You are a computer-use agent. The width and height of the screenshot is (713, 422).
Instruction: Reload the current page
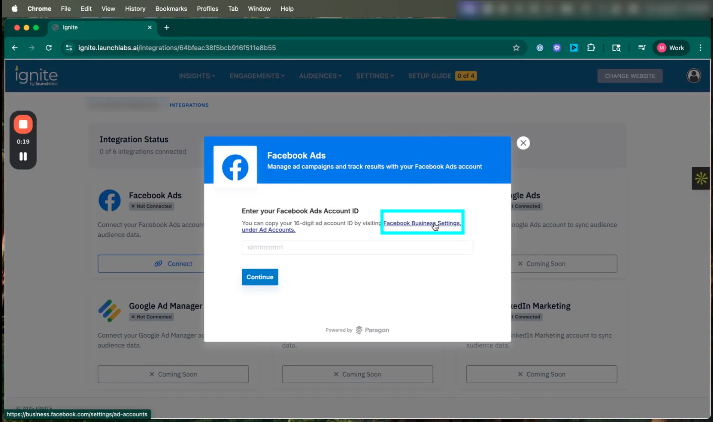tap(49, 48)
